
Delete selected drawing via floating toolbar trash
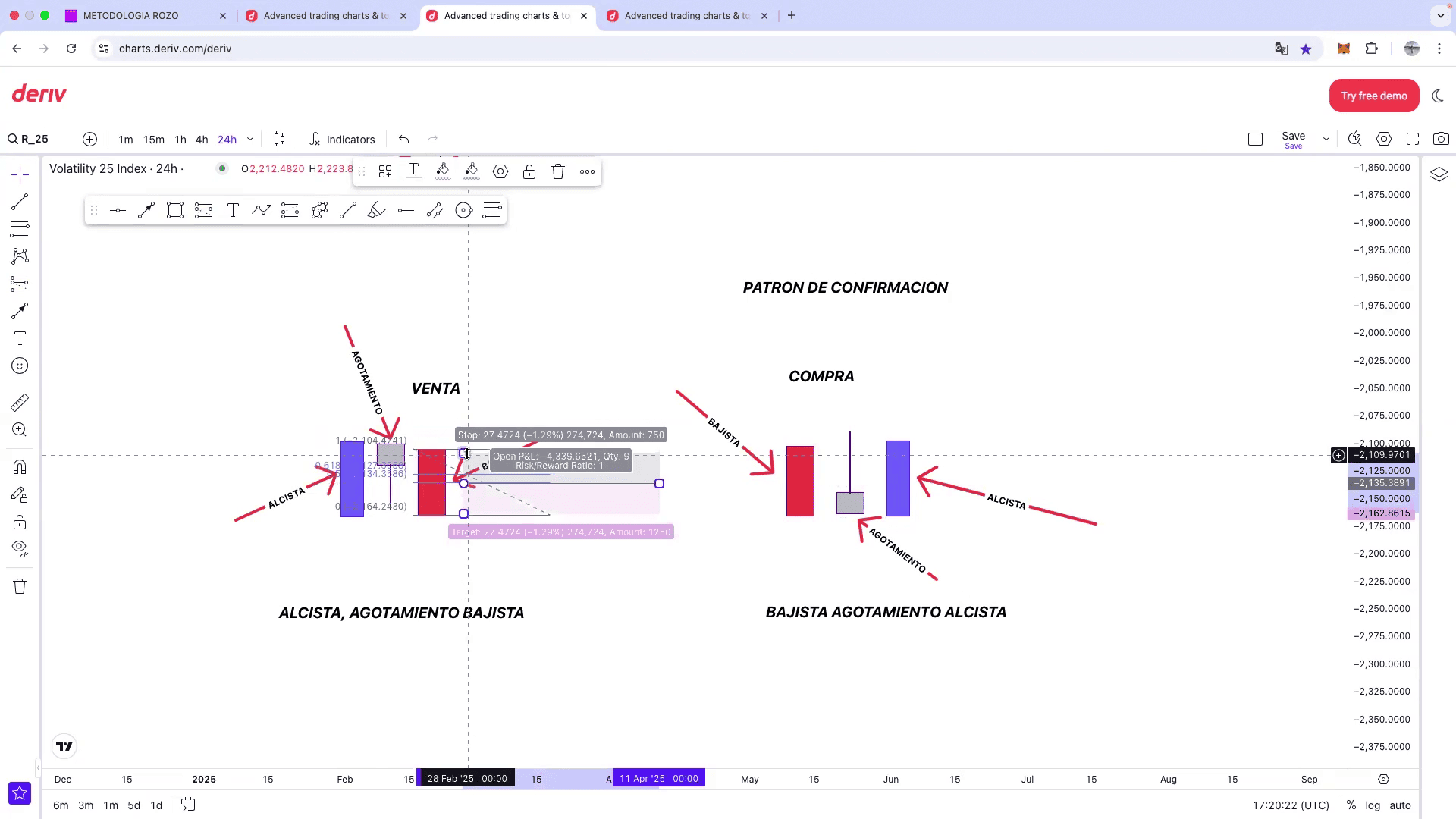(558, 171)
